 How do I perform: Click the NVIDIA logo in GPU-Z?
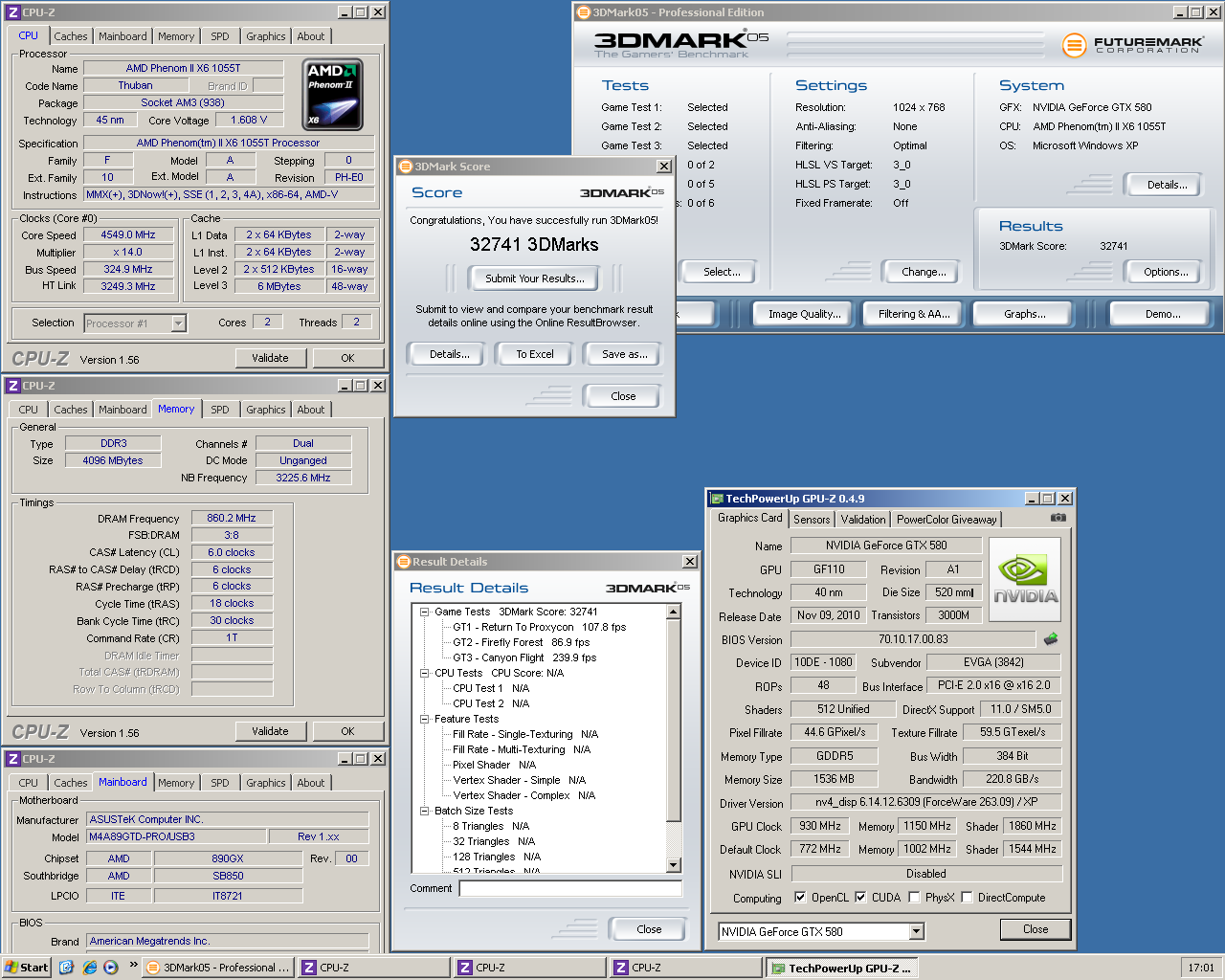pyautogui.click(x=1025, y=582)
